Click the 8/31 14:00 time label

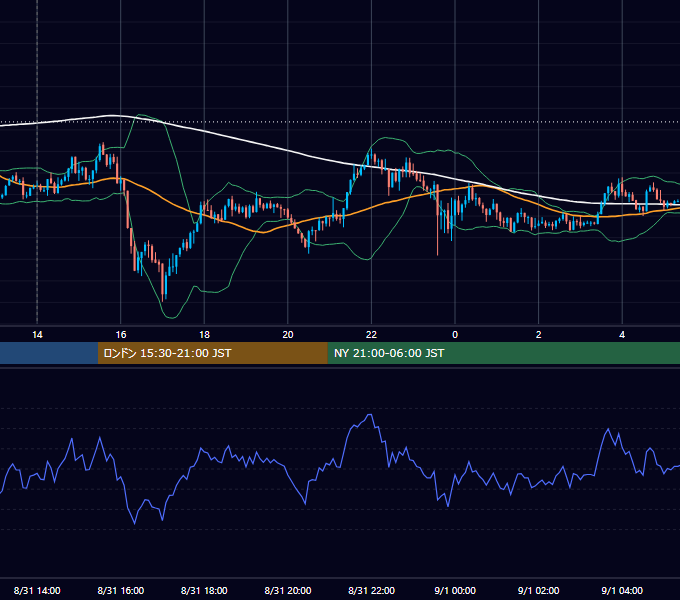(x=37, y=590)
